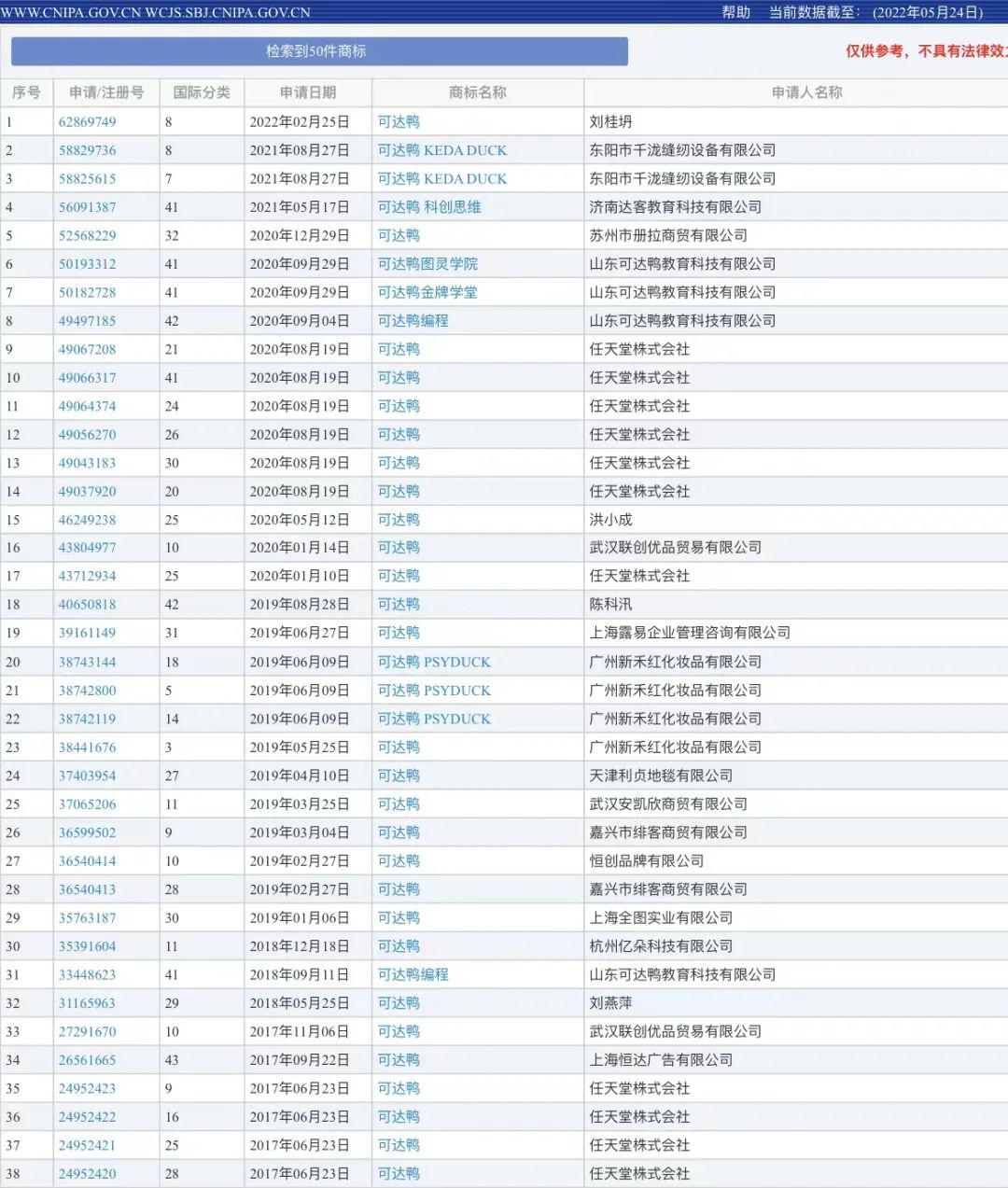The image size is (1008, 1188).
Task: Select applicant 苏州市册拉商贸有限公司
Action: click(x=668, y=236)
